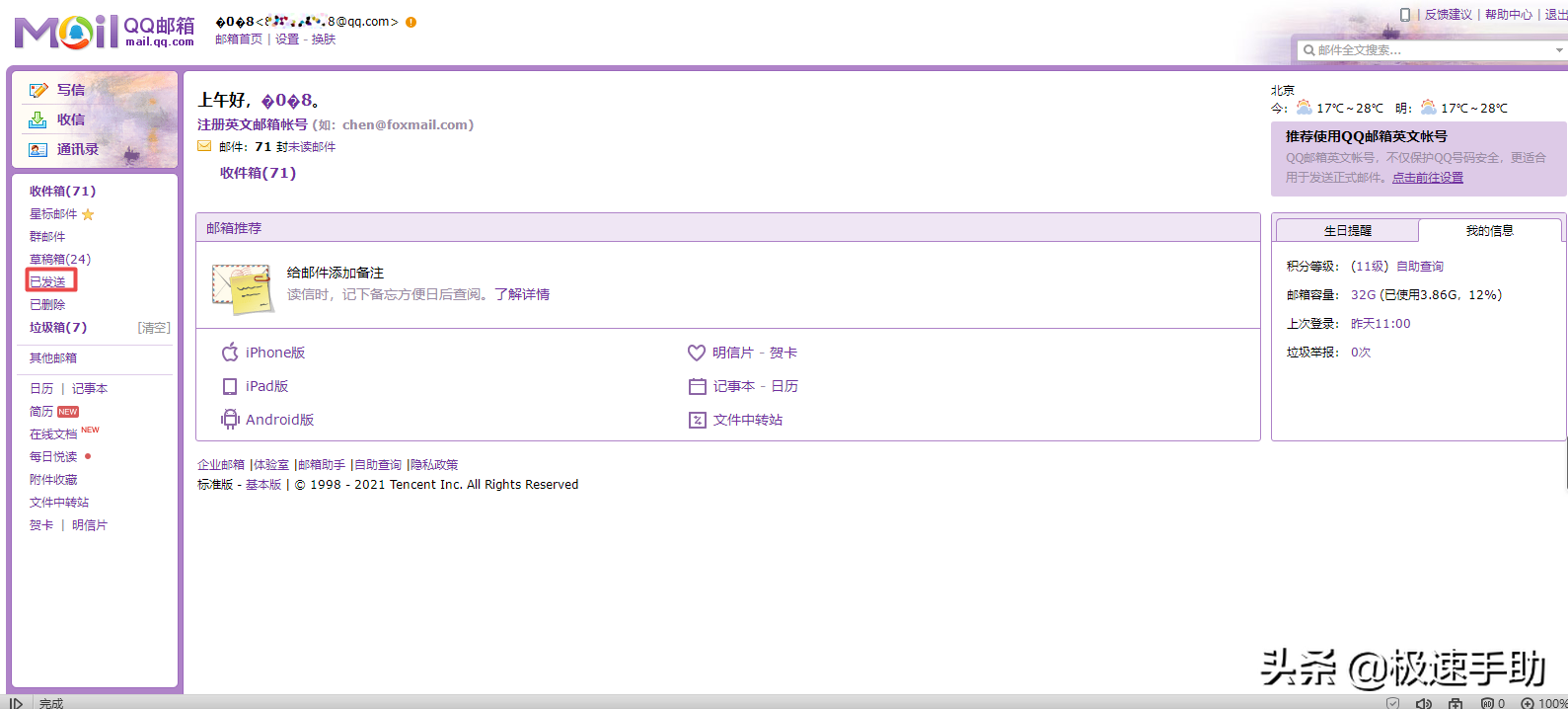Open the 邮箱首页 link

coord(239,39)
